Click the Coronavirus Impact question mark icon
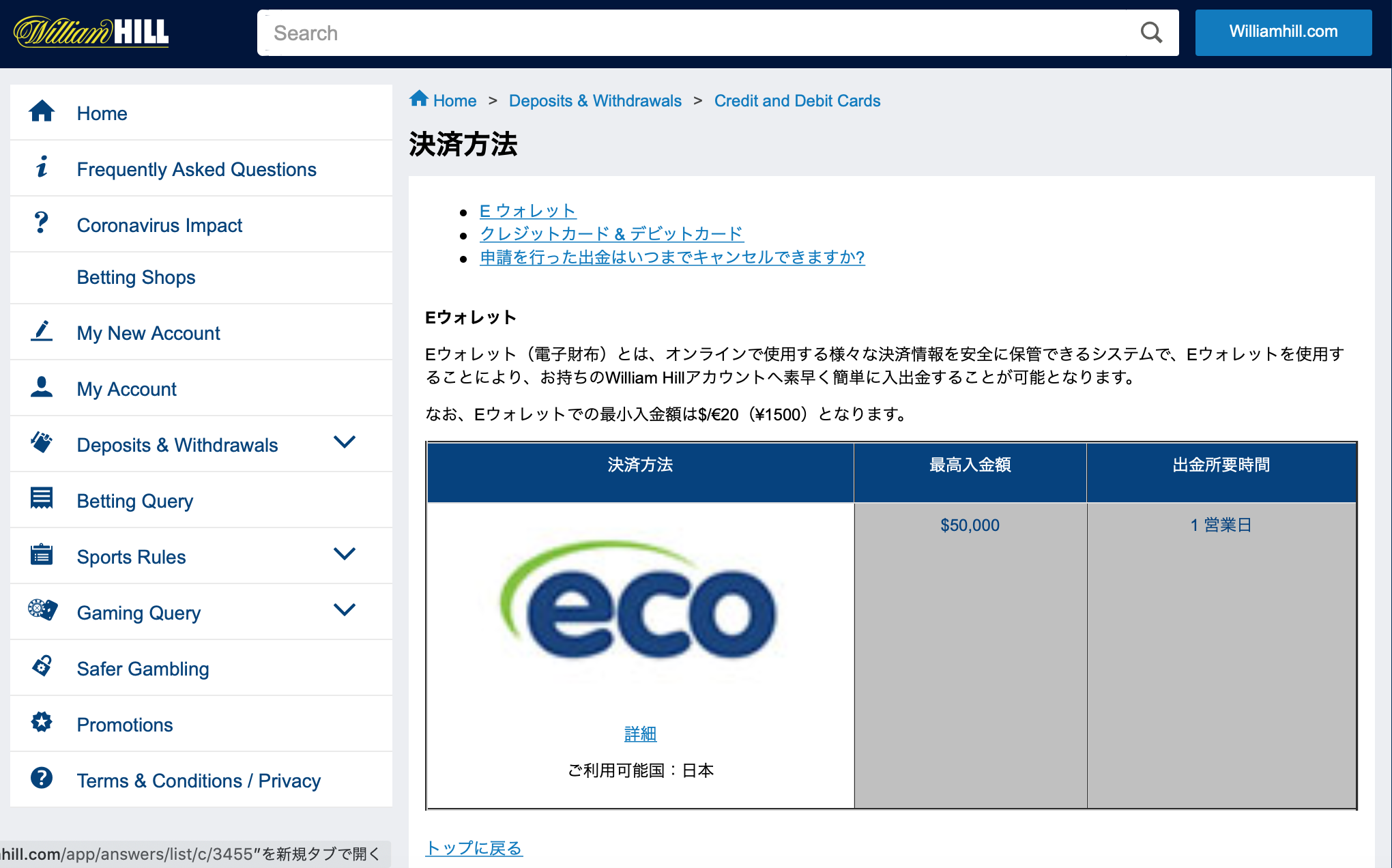Image resolution: width=1392 pixels, height=868 pixels. pyautogui.click(x=42, y=223)
